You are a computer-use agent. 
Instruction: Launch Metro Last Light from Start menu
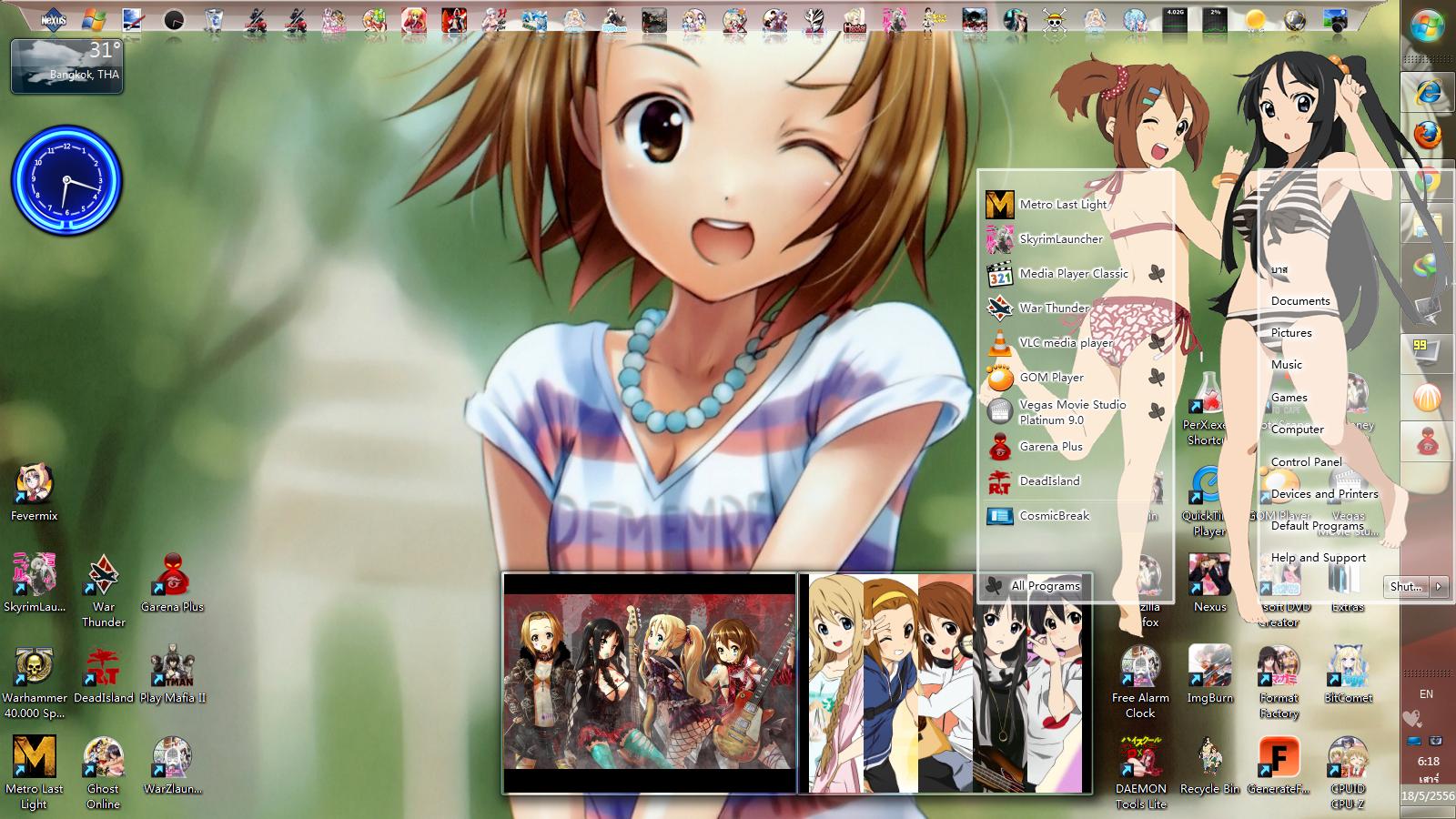point(1075,204)
